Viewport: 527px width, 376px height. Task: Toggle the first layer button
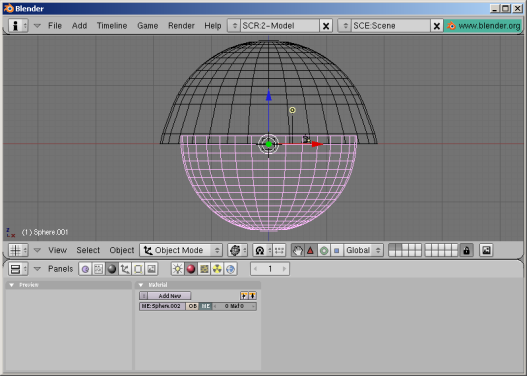(x=392, y=247)
